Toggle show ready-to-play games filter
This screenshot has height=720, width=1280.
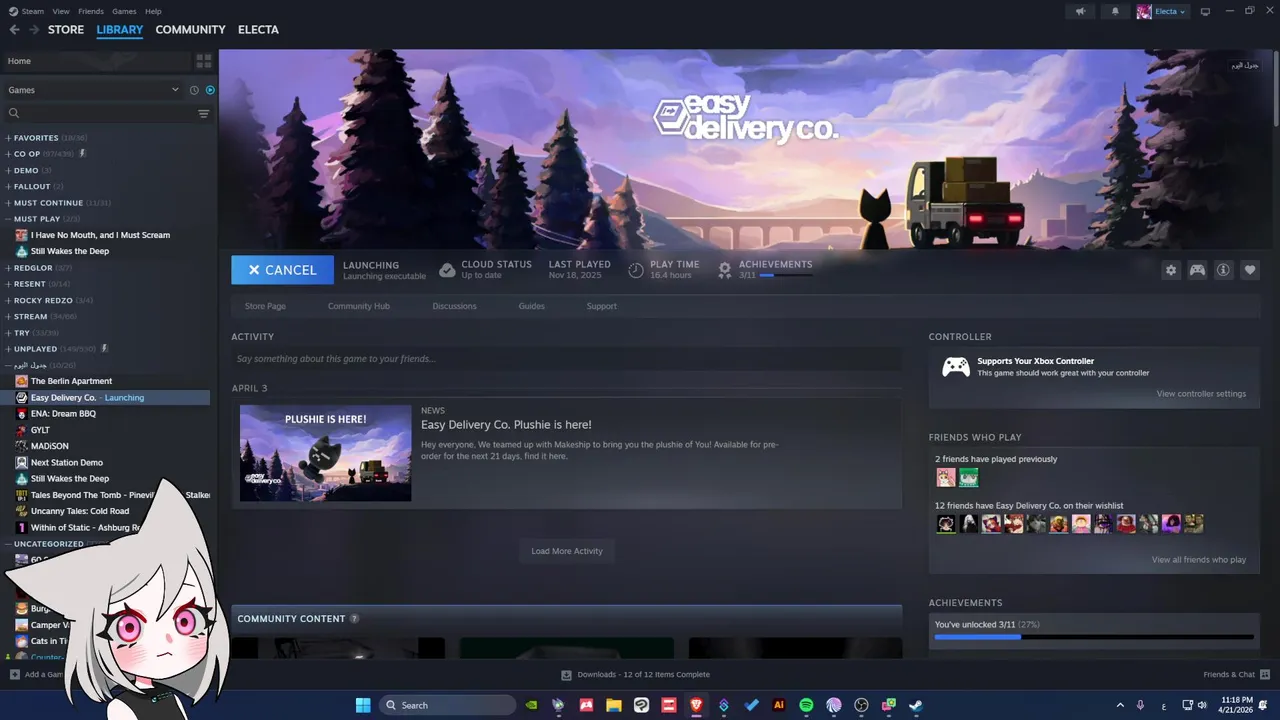210,90
